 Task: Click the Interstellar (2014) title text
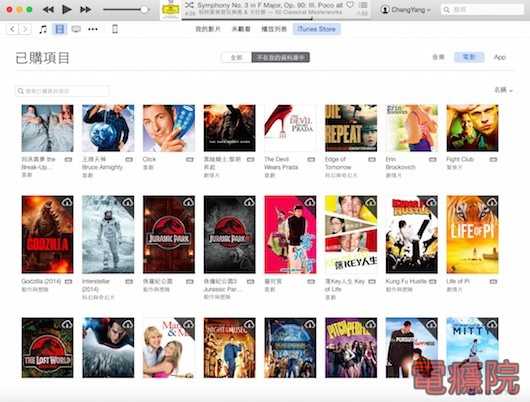tap(96, 285)
